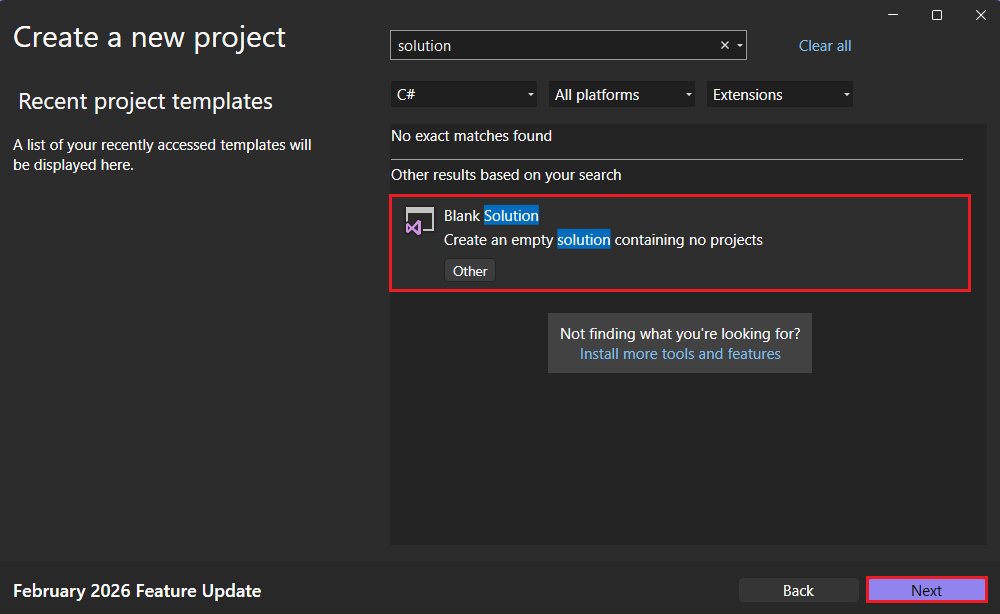This screenshot has width=1000, height=614.
Task: Click the maximize window icon
Action: [936, 15]
